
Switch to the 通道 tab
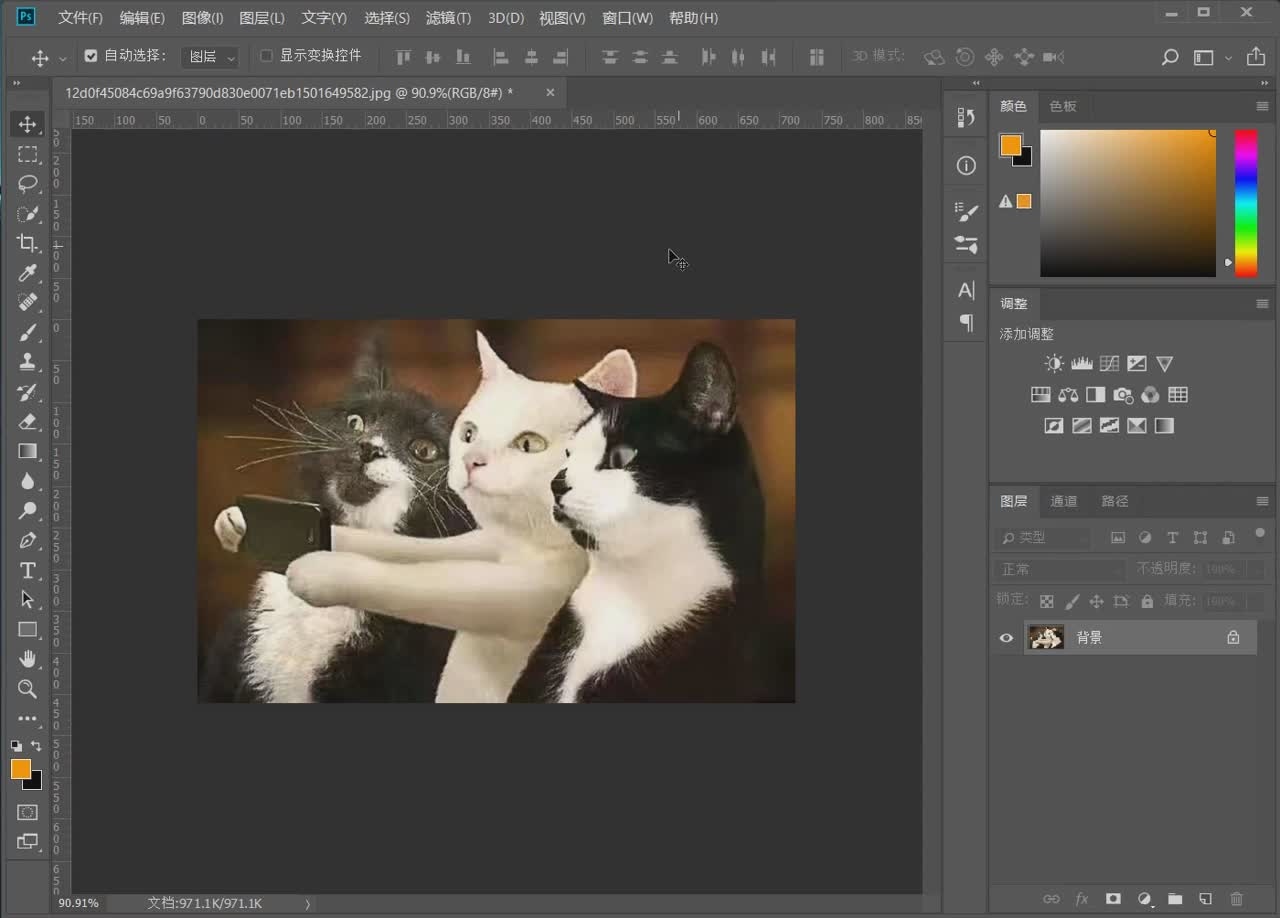pyautogui.click(x=1063, y=502)
